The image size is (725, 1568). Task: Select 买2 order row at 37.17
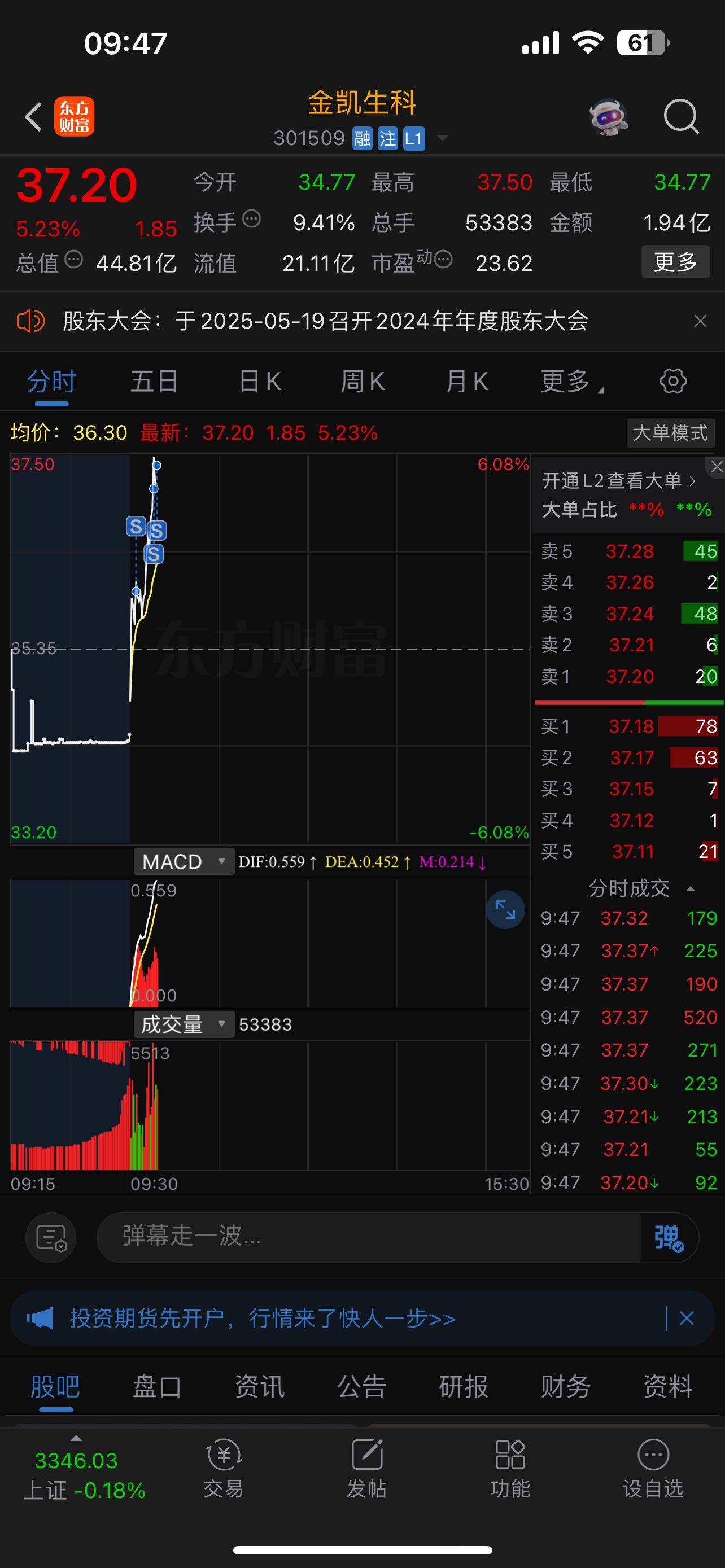click(628, 758)
